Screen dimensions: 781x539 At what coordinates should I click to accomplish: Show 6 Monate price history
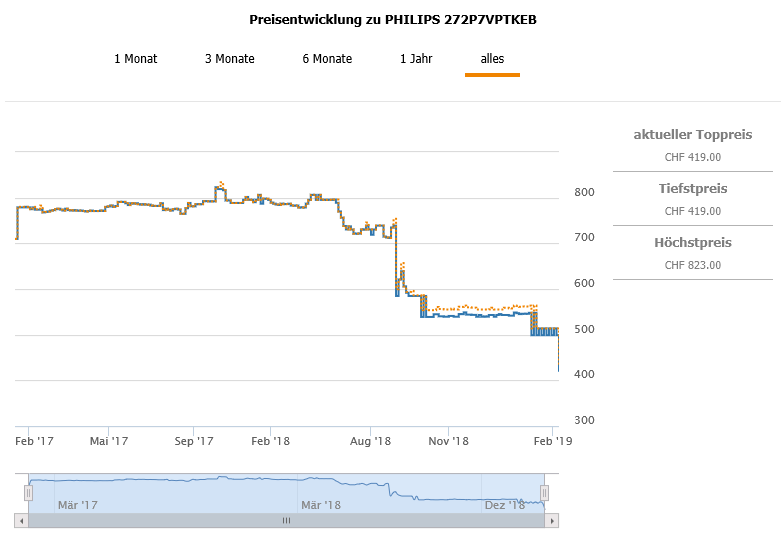coord(327,59)
